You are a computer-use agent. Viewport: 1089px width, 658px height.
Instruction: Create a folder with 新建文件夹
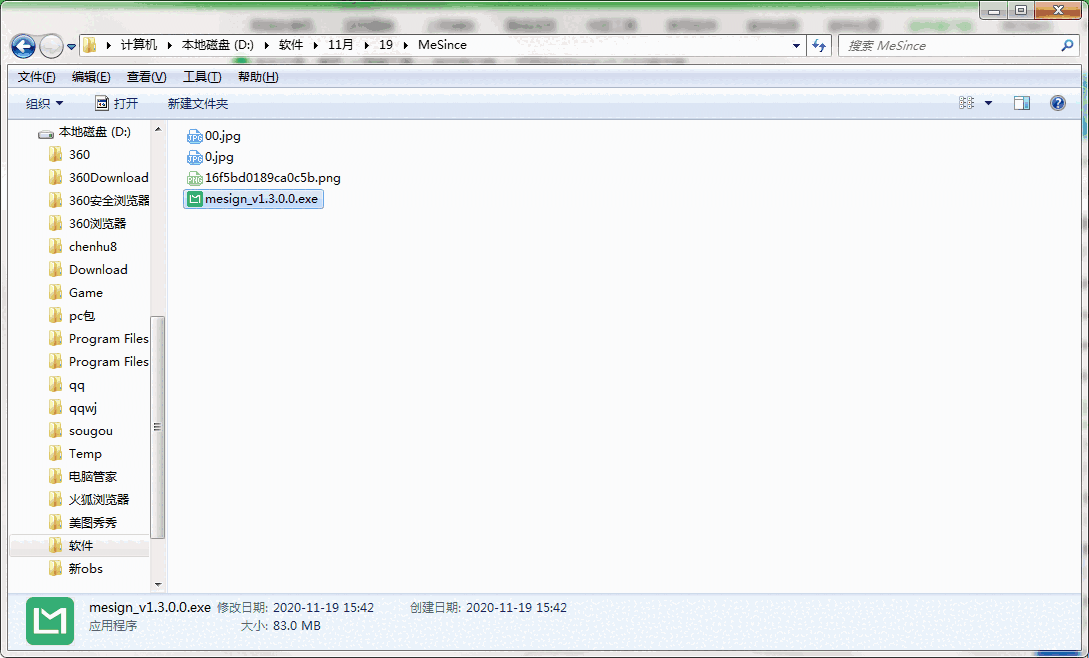coord(197,104)
